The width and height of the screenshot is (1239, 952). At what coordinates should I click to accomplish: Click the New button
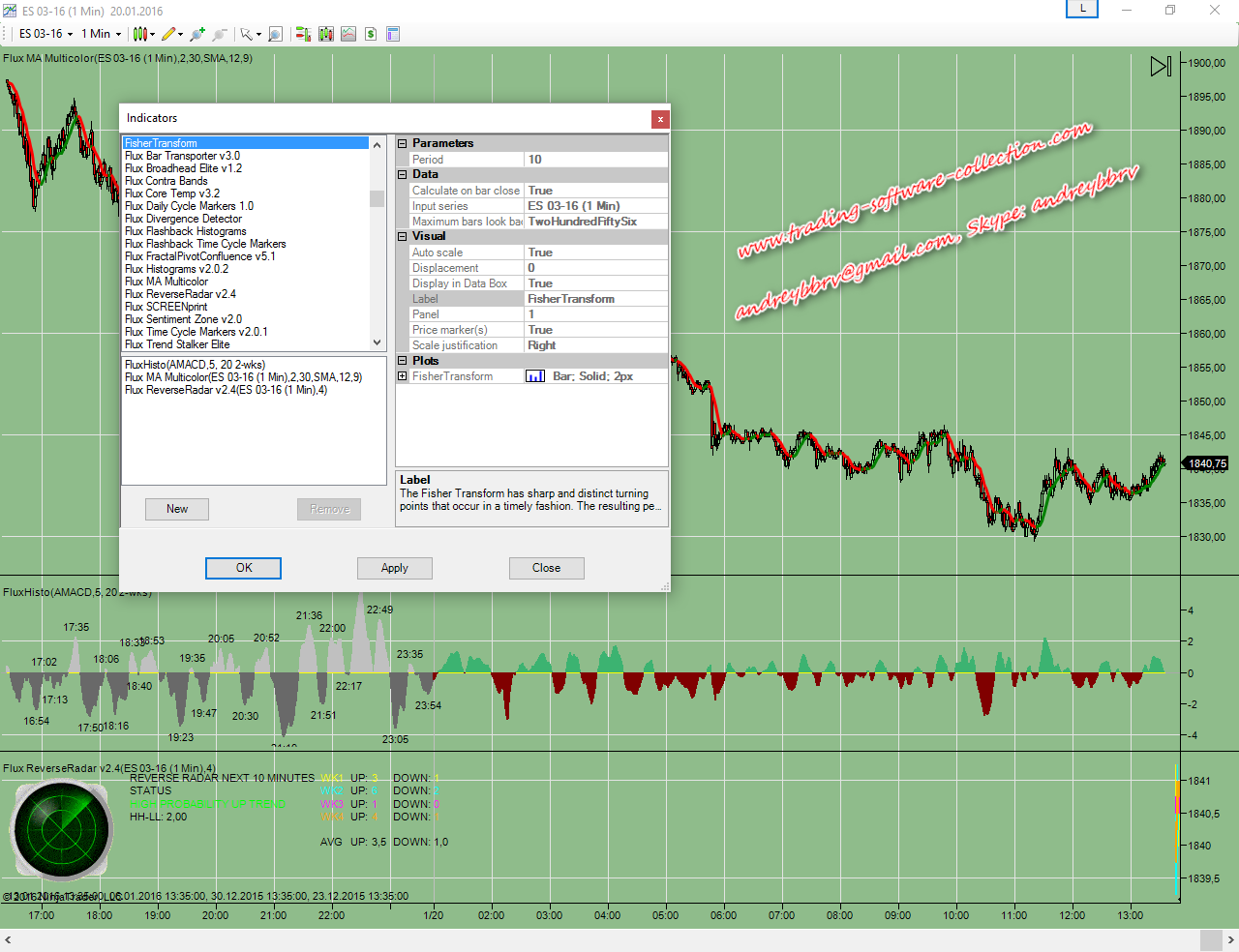point(177,509)
